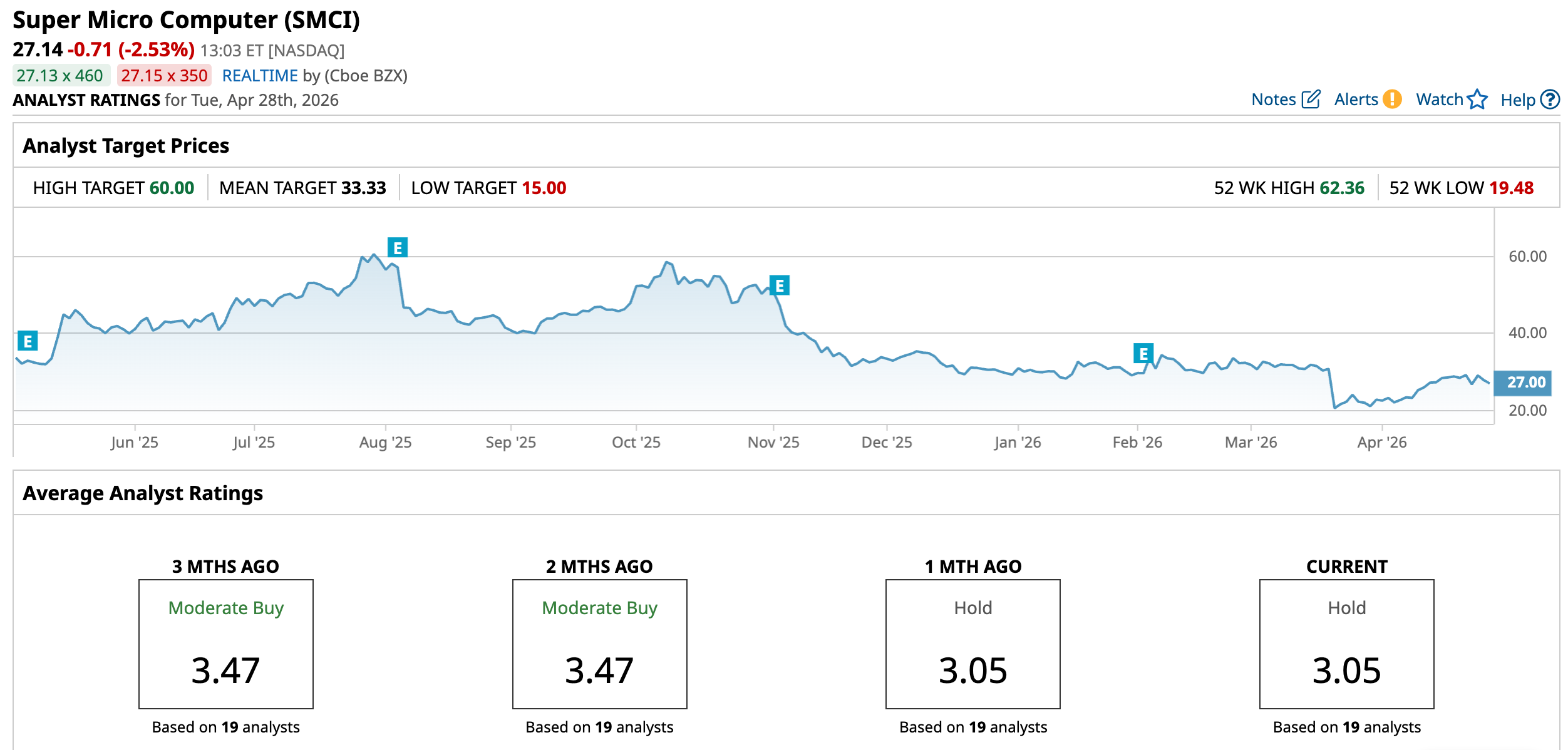
Task: Click the red ask price 27.15 x 350
Action: (x=164, y=76)
